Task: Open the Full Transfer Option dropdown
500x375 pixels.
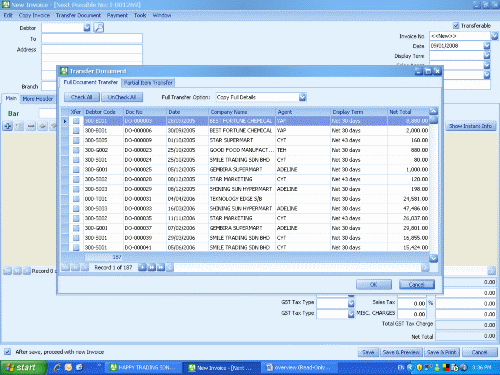Action: click(302, 97)
